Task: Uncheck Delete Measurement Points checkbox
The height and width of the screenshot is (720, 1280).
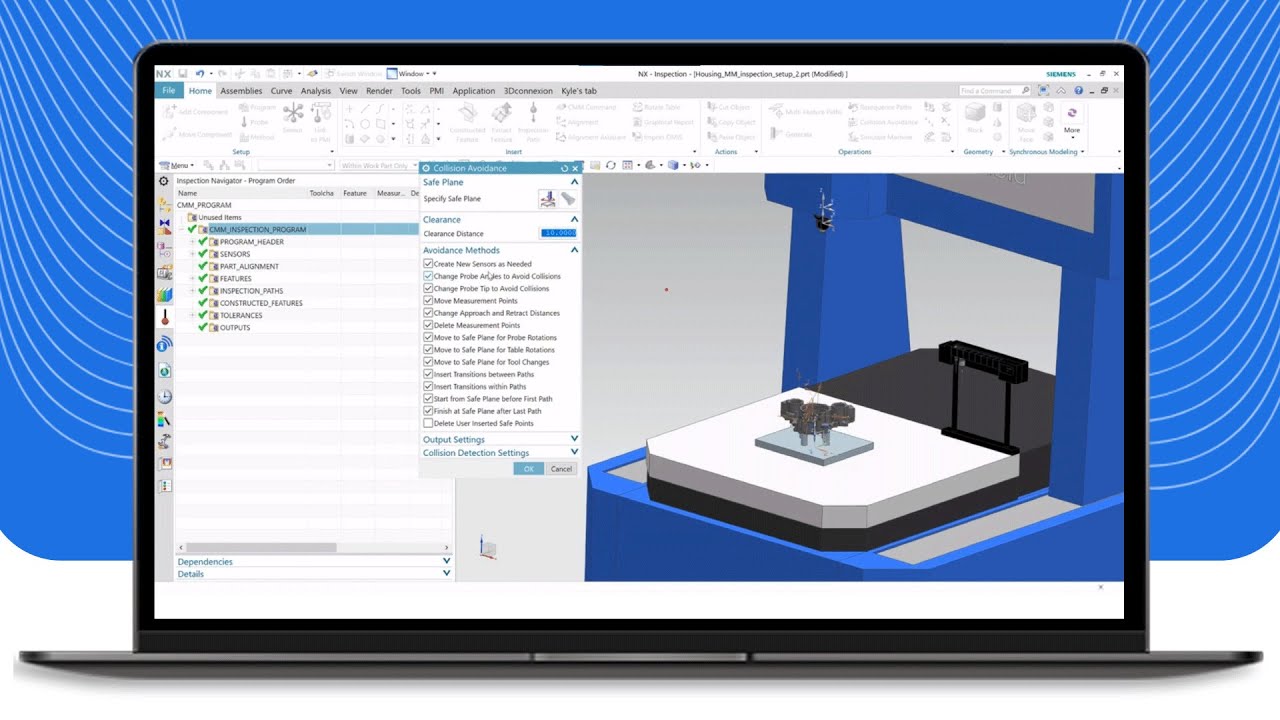Action: (428, 325)
